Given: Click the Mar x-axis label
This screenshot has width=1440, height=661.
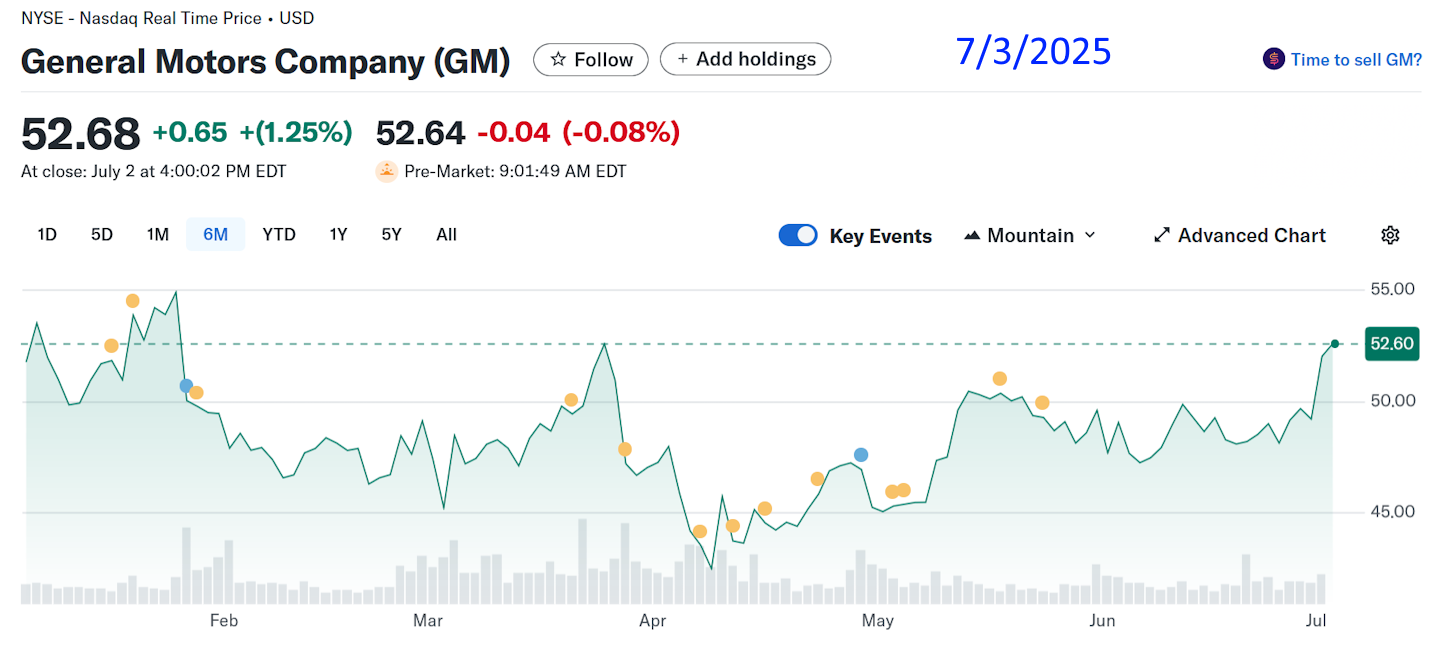Looking at the screenshot, I should 428,621.
